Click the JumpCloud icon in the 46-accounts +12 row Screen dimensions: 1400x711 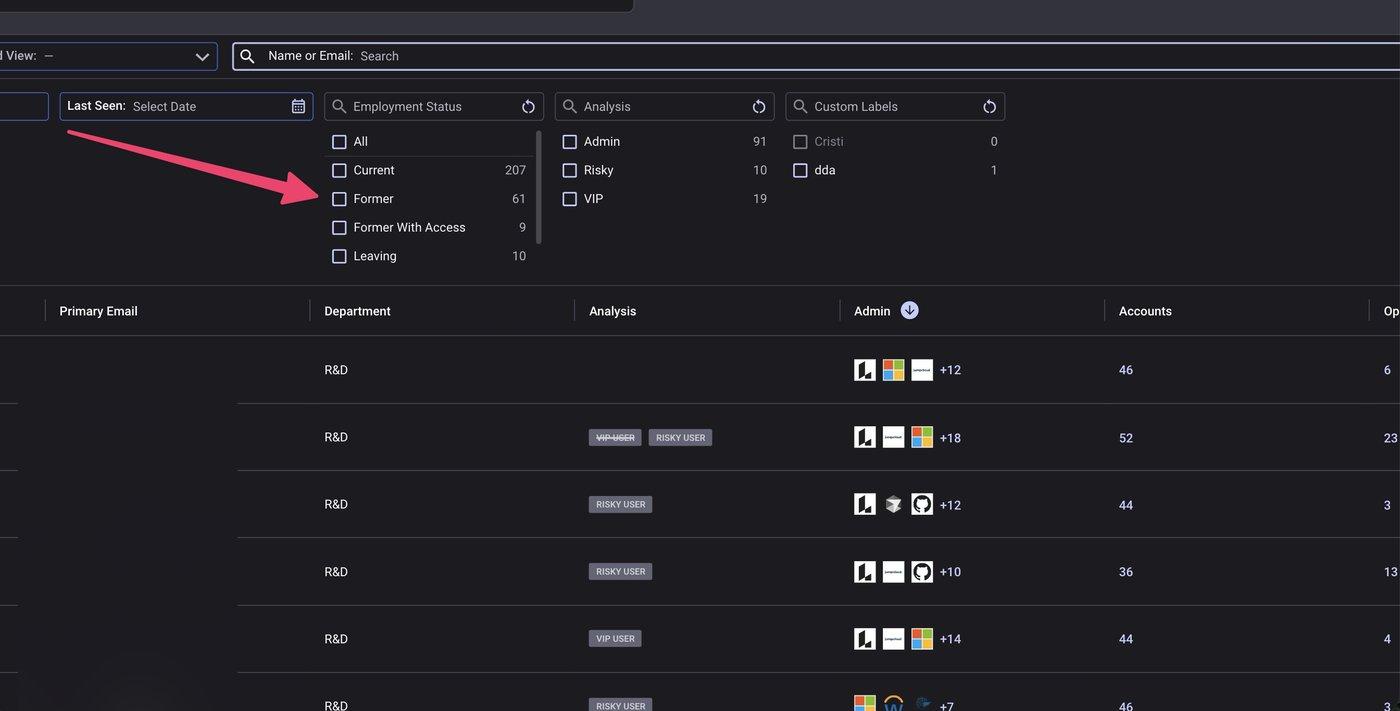(x=922, y=370)
